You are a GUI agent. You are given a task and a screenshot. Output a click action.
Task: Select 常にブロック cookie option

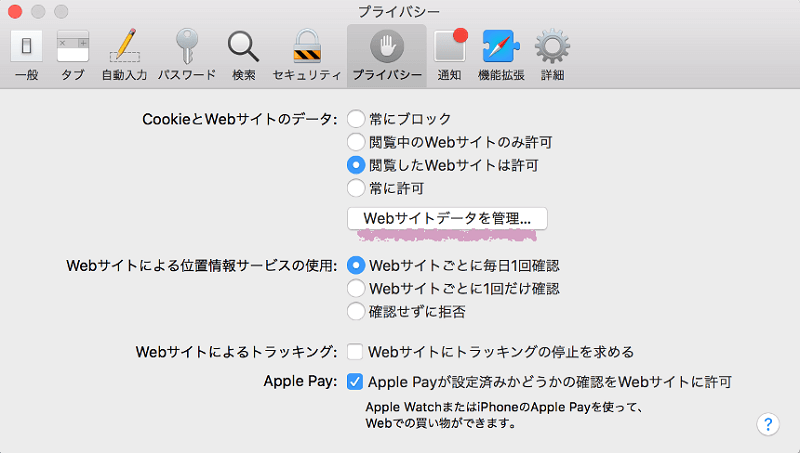tap(355, 119)
